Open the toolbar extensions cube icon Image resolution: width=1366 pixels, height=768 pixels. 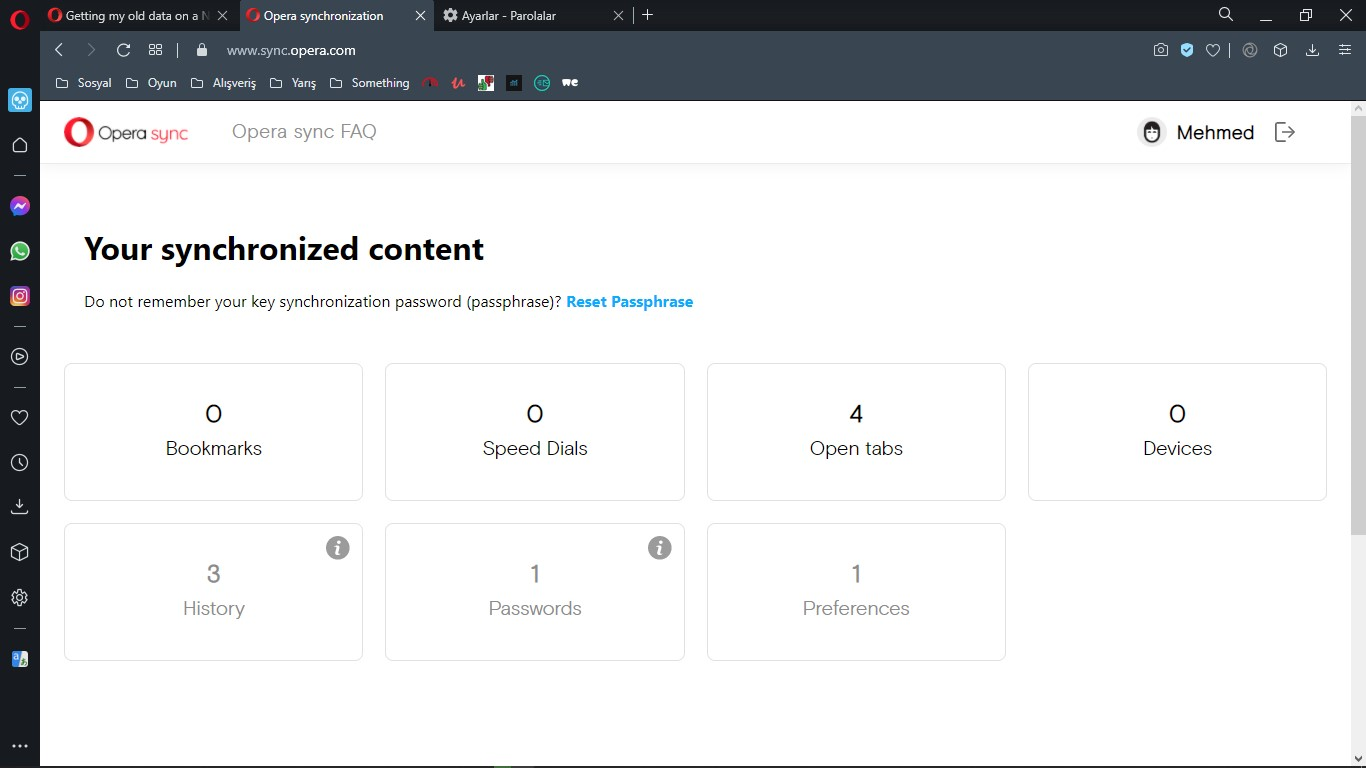1280,50
